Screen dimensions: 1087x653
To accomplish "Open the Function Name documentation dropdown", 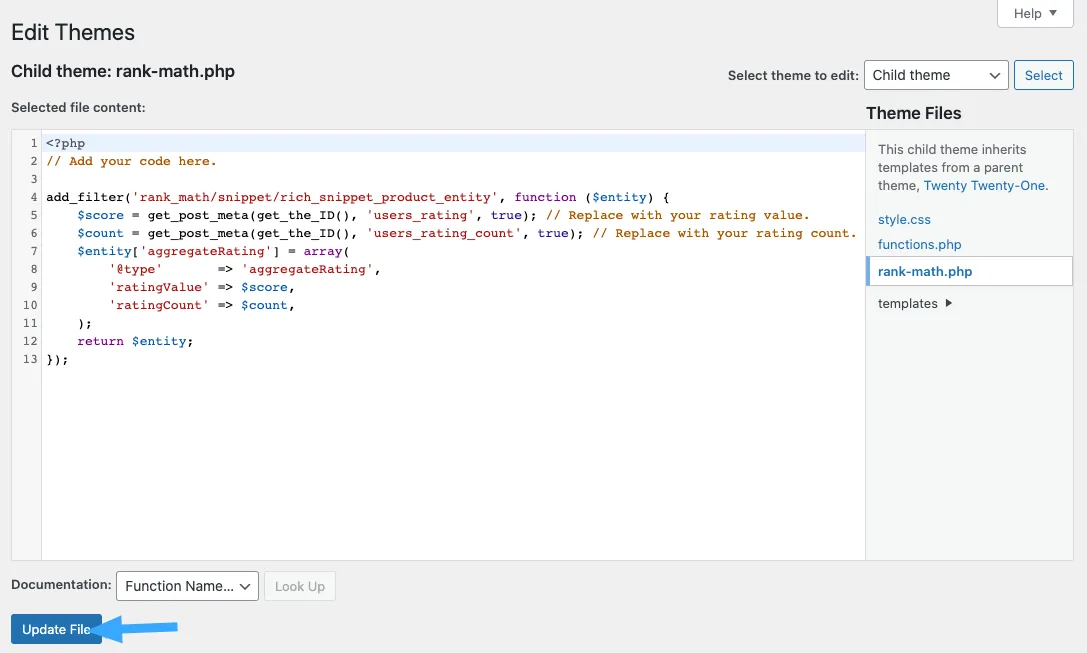I will (187, 586).
